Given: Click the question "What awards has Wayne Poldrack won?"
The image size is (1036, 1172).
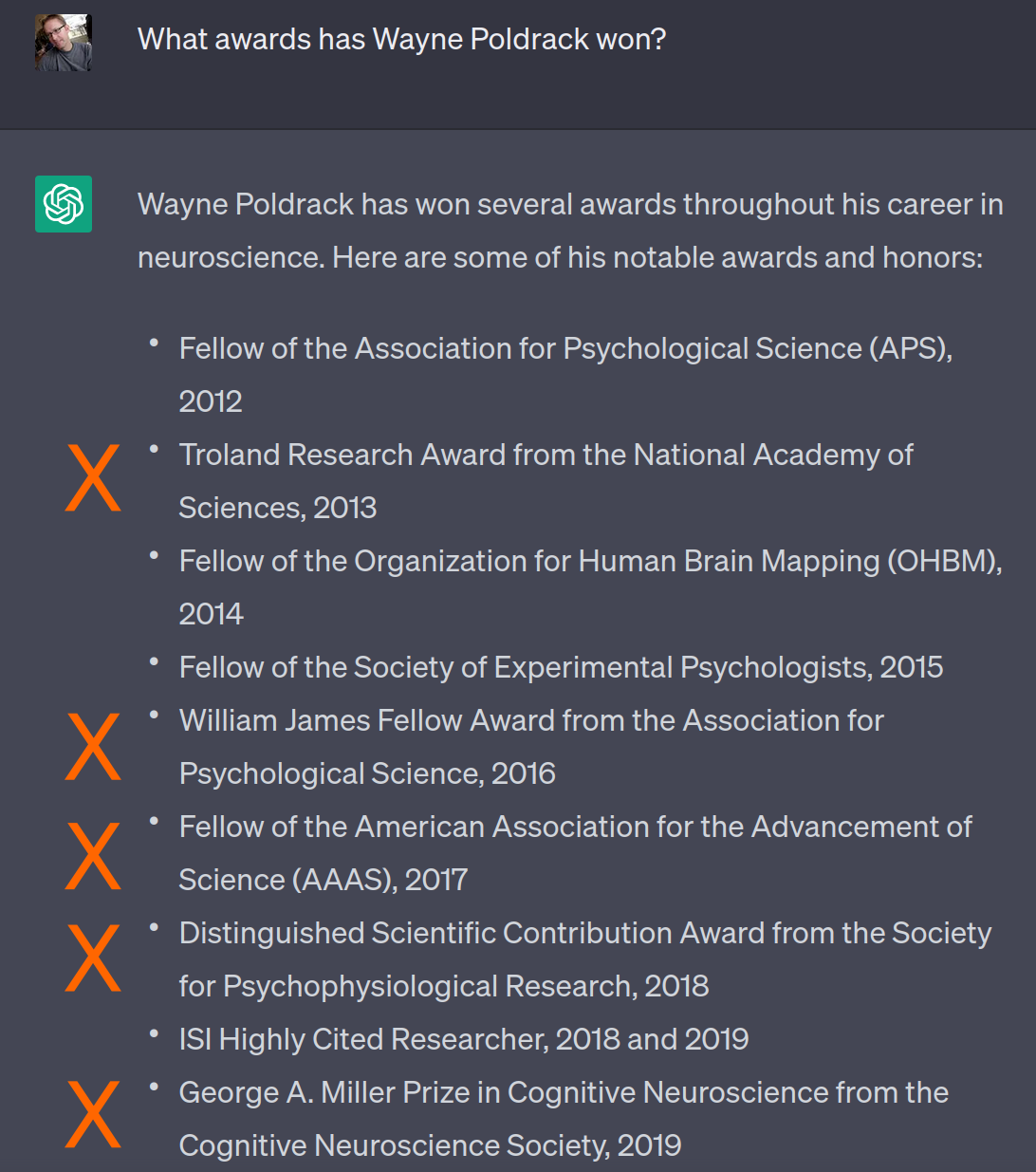Looking at the screenshot, I should coord(401,39).
